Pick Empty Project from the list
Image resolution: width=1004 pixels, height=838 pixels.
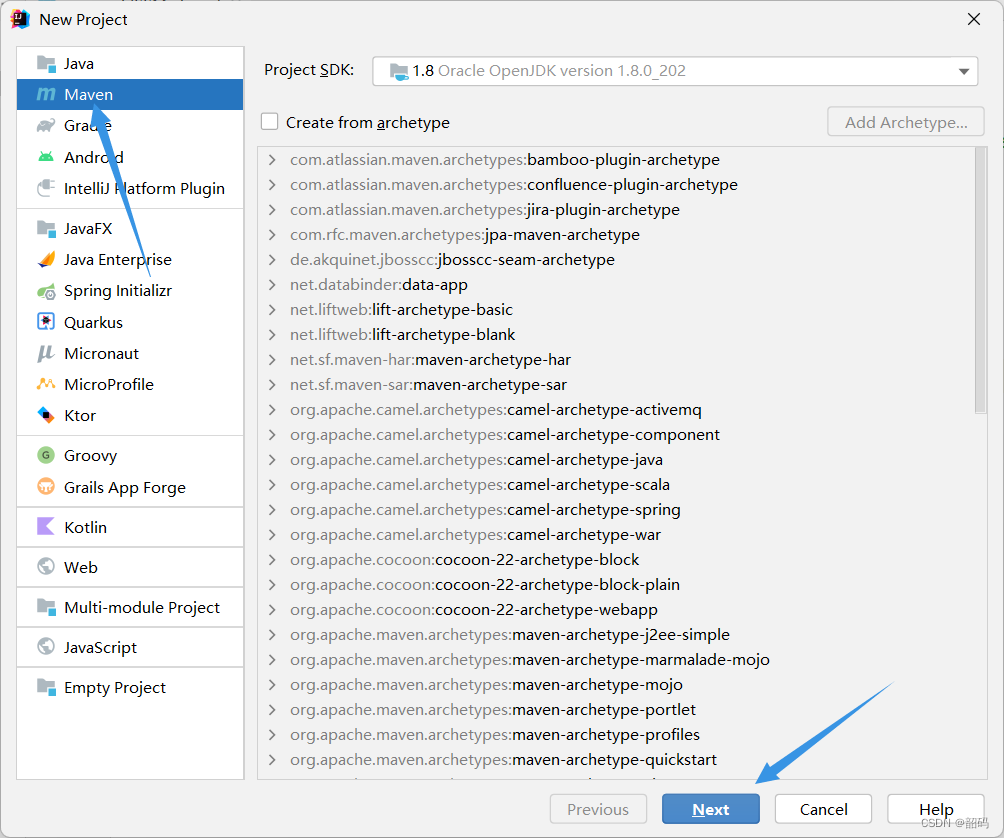coord(130,687)
